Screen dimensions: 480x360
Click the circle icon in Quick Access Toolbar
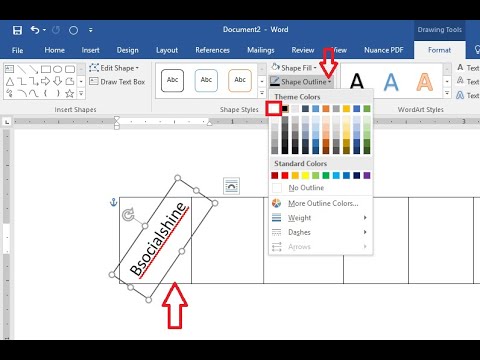(x=73, y=31)
